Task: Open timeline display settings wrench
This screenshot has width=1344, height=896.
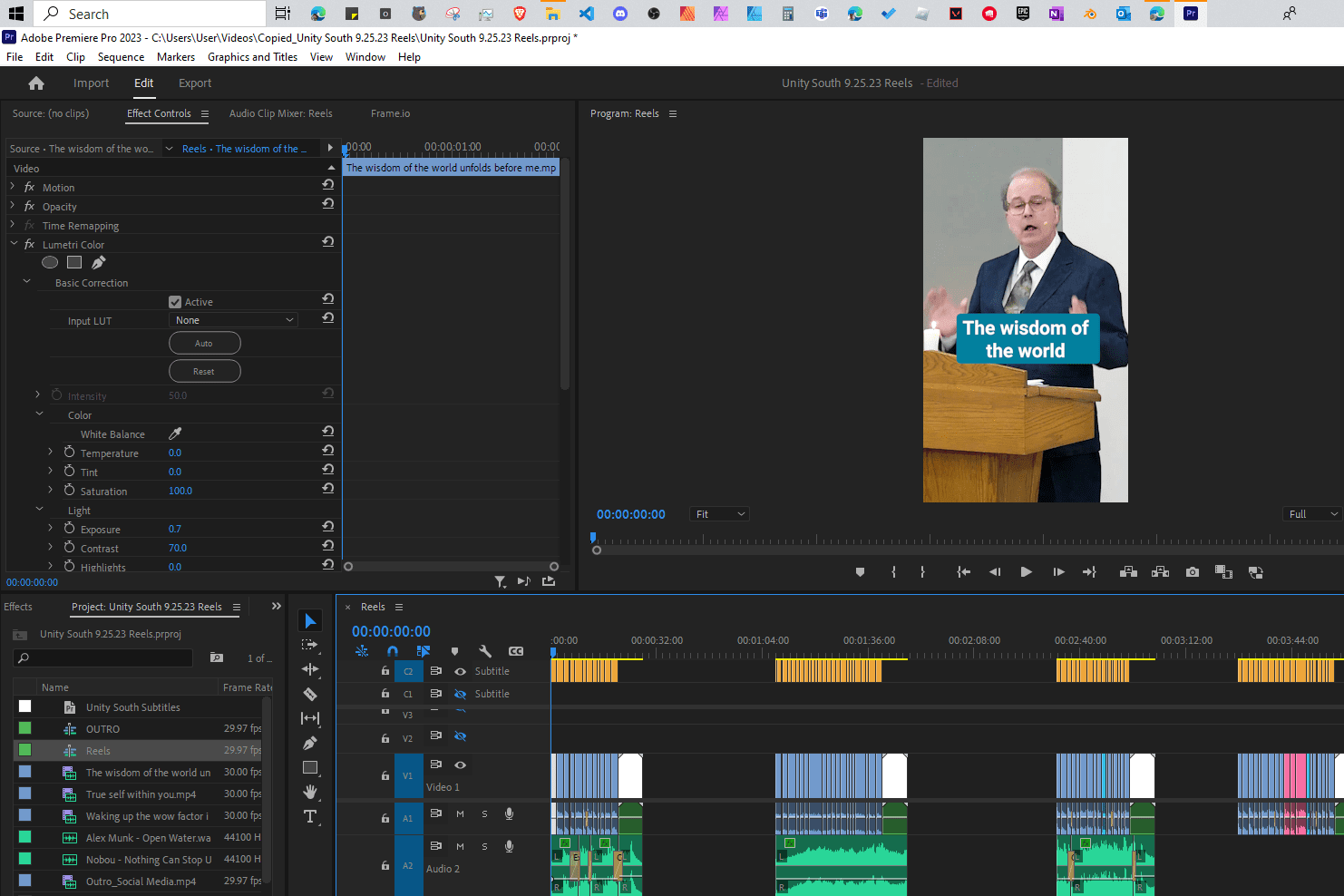Action: 485,651
